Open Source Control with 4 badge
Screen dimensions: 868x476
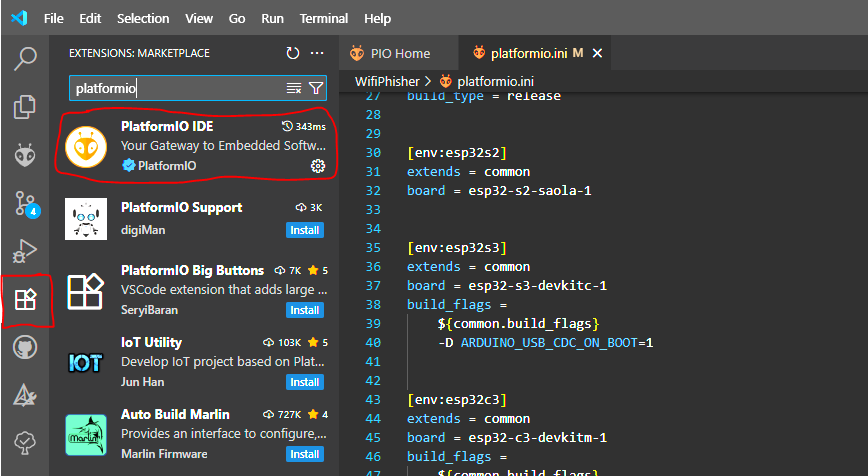click(x=26, y=204)
